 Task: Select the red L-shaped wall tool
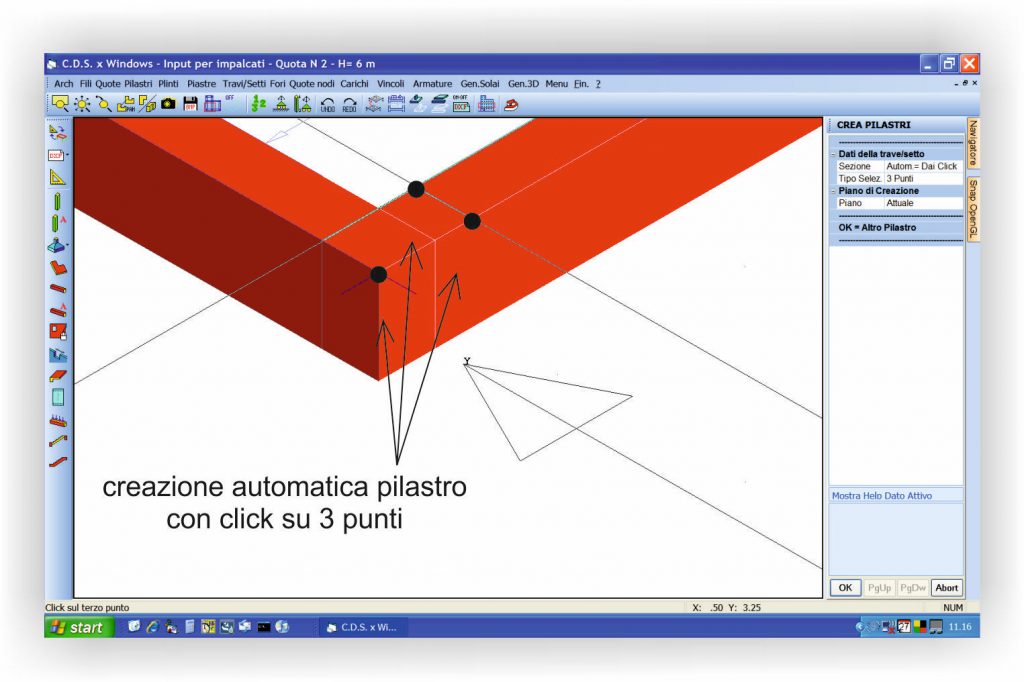pyautogui.click(x=58, y=267)
